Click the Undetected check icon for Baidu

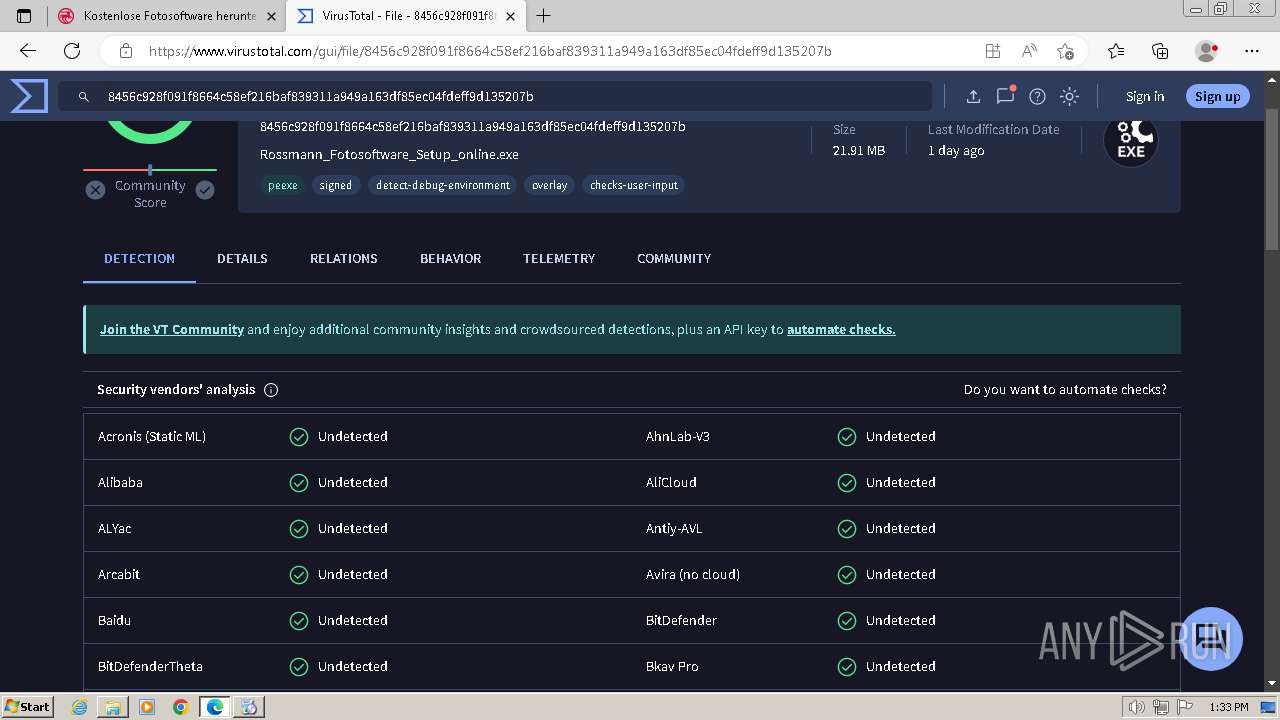click(298, 620)
